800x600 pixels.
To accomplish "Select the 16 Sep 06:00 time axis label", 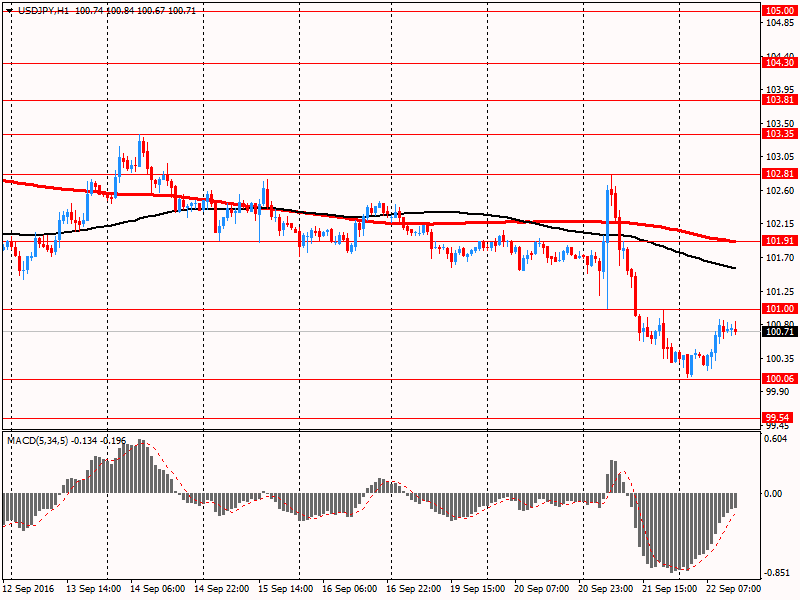I will (x=349, y=589).
